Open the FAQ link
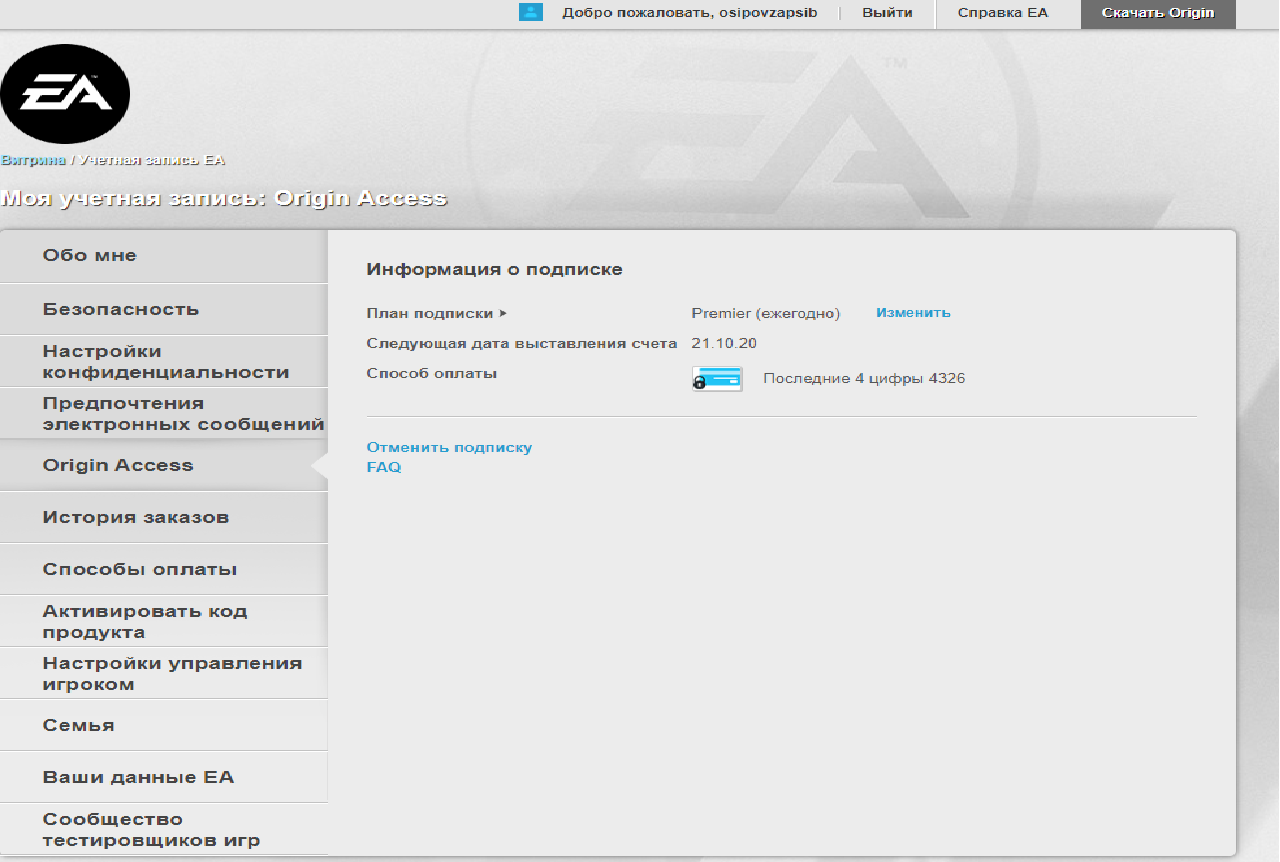The width and height of the screenshot is (1280, 862). point(384,468)
